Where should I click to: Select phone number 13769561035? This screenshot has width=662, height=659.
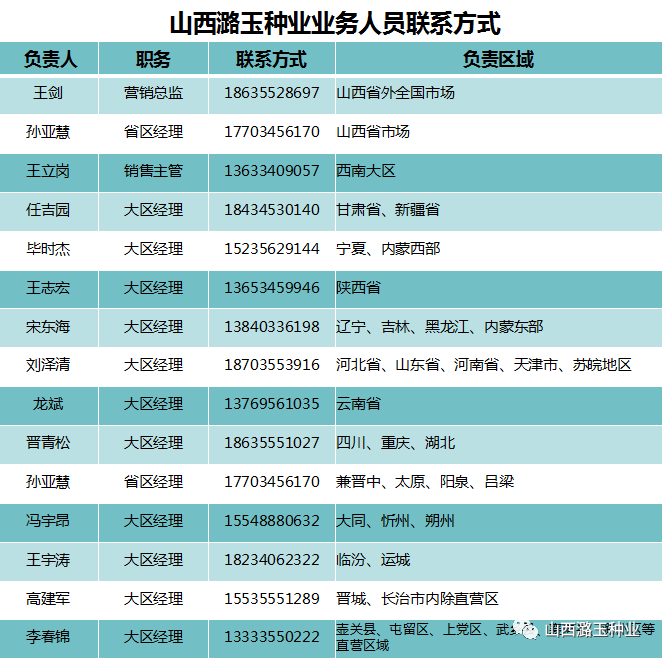tap(271, 404)
